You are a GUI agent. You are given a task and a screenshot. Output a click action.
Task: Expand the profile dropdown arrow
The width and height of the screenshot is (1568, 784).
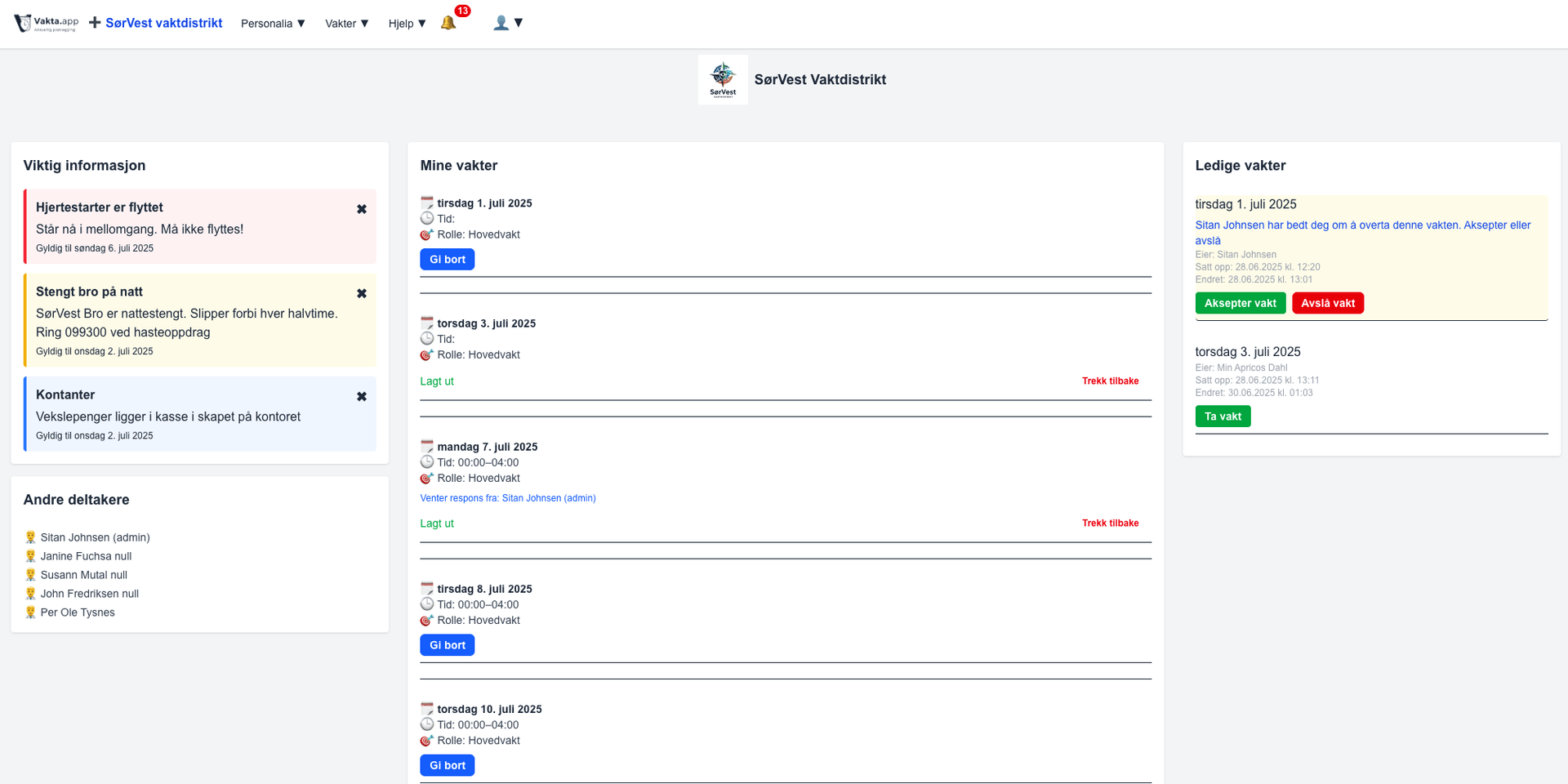click(x=520, y=23)
